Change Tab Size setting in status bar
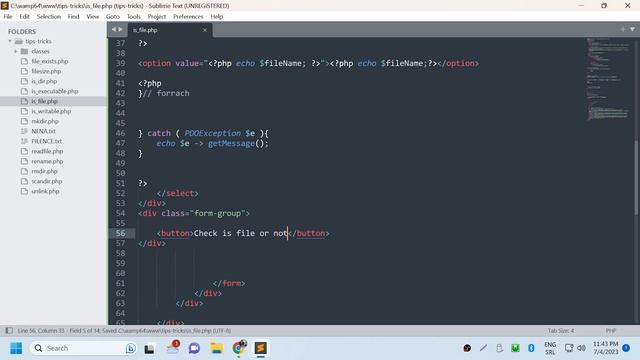 click(561, 331)
